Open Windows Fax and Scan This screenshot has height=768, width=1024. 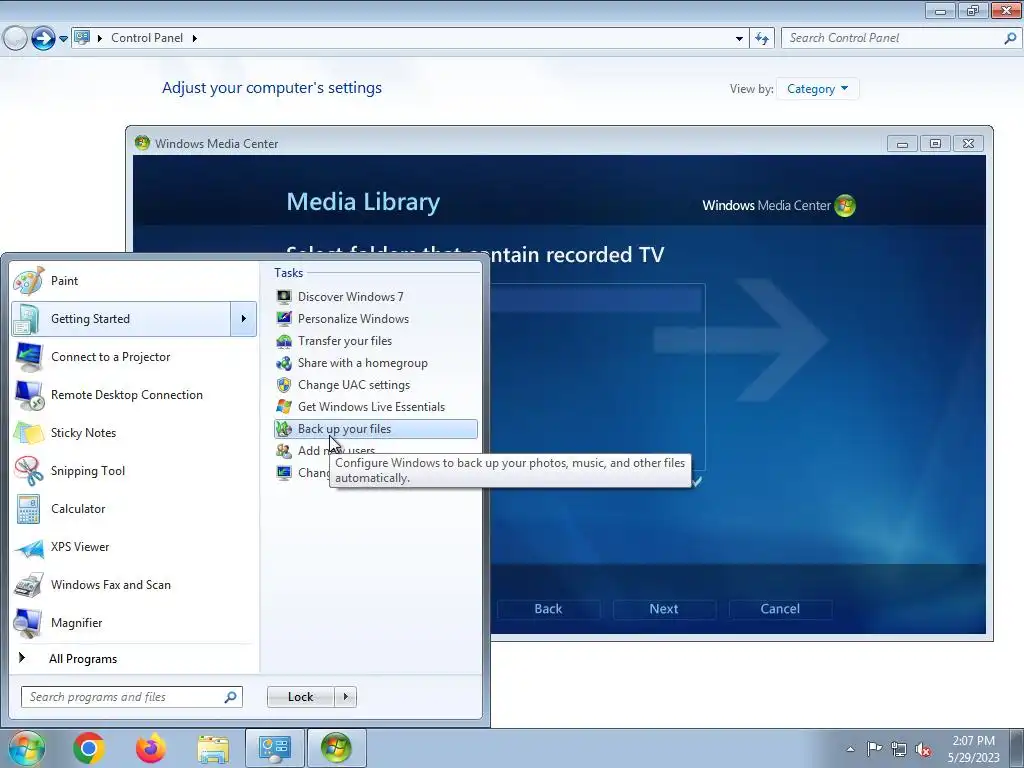[x=134, y=585]
